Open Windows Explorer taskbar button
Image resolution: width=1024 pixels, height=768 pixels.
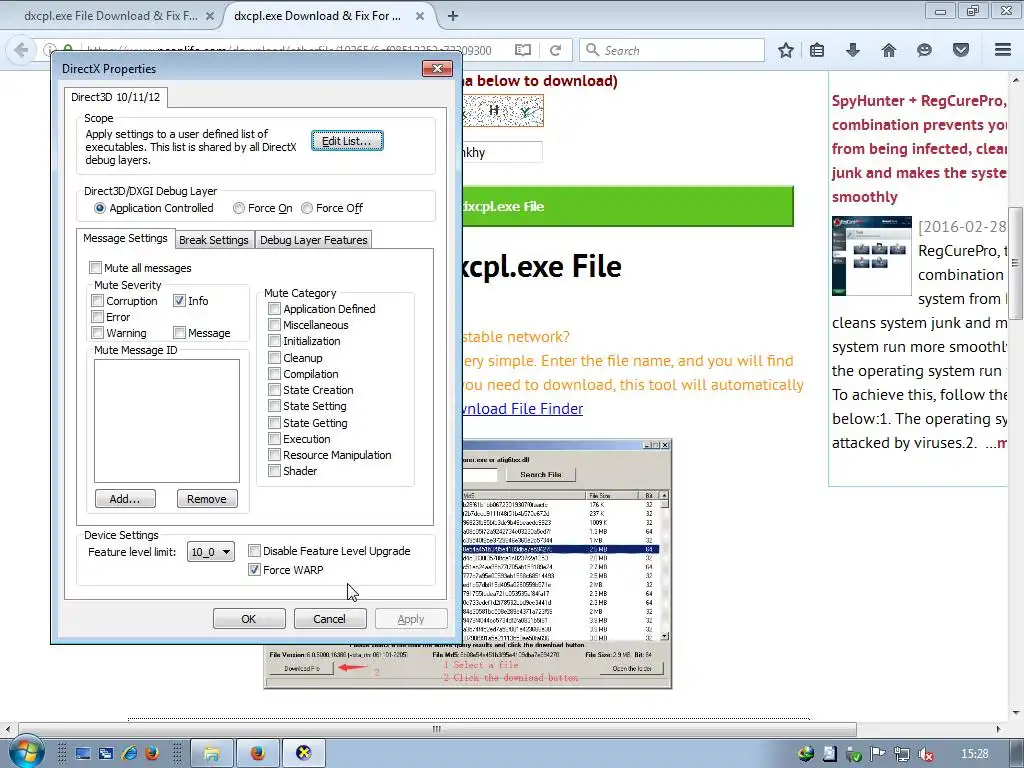pyautogui.click(x=211, y=754)
